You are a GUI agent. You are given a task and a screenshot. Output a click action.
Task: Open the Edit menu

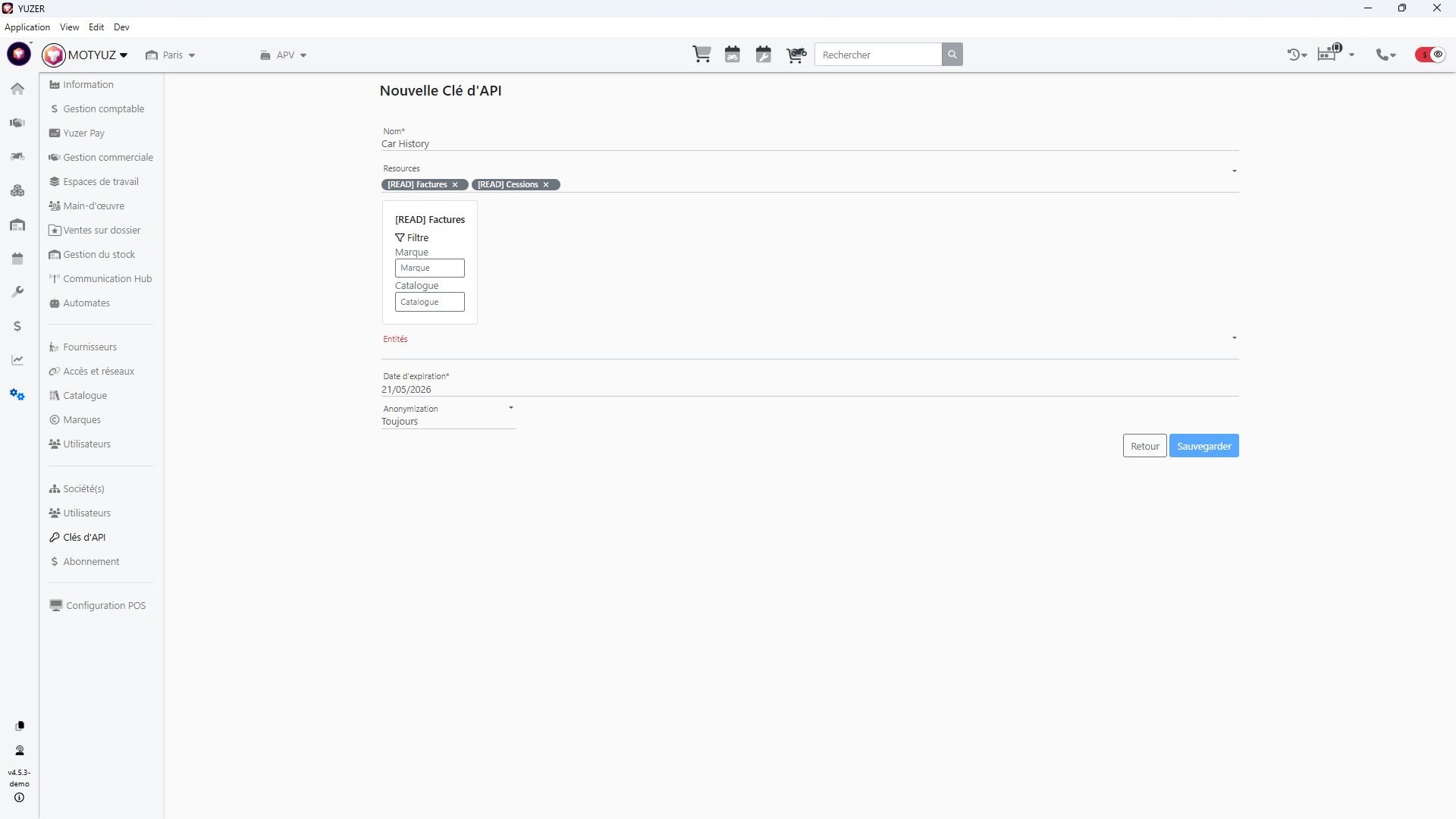pos(96,27)
